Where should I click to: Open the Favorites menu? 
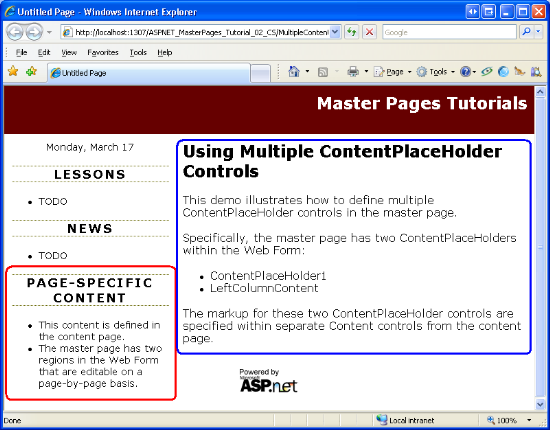pos(103,53)
